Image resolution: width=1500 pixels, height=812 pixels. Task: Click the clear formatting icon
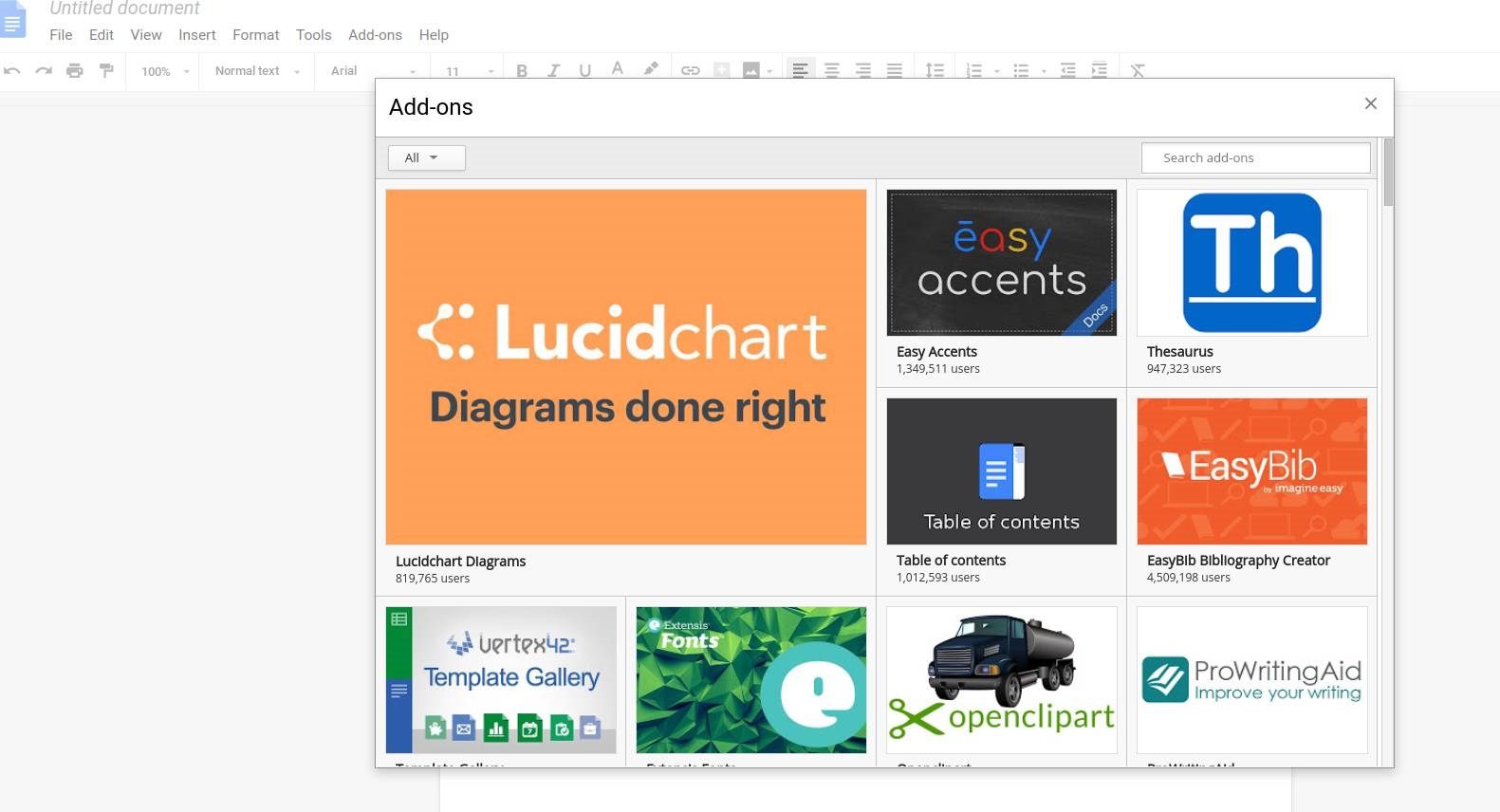(1138, 70)
